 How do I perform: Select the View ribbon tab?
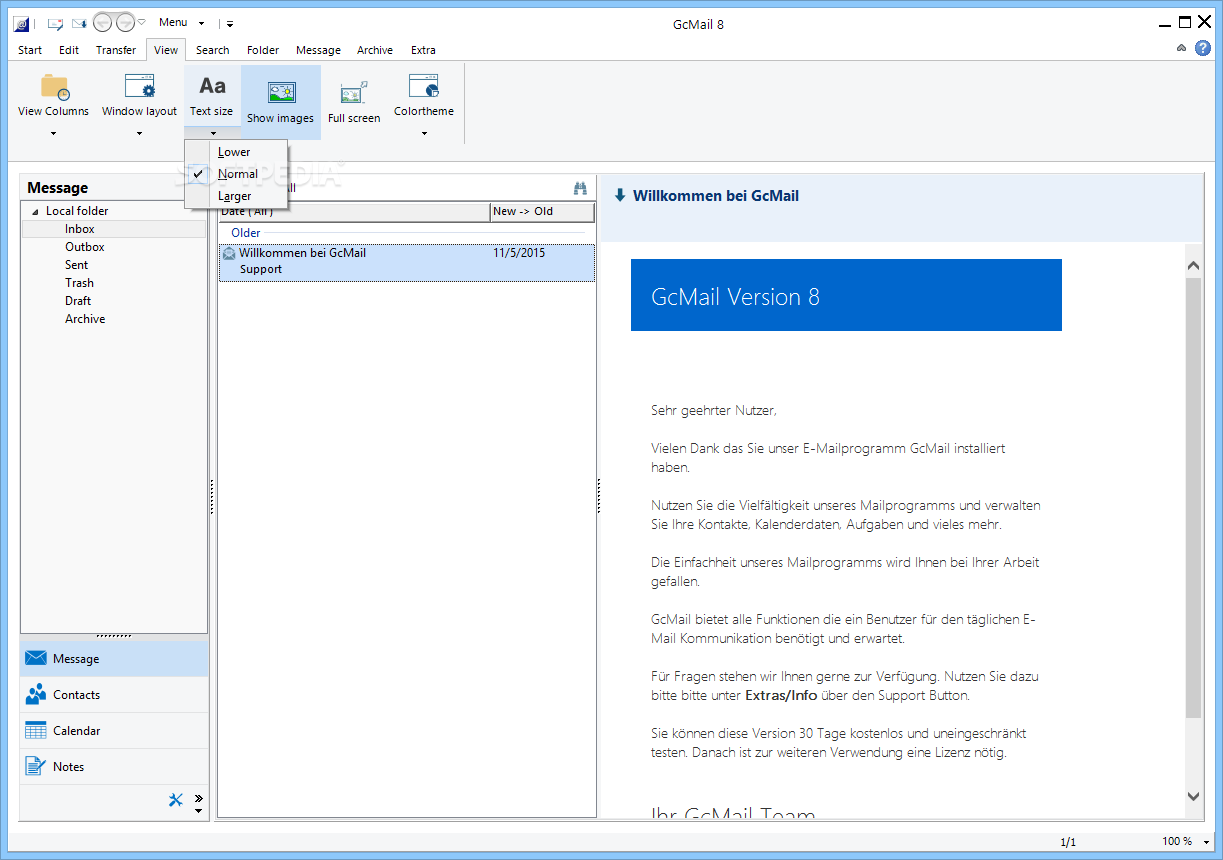pyautogui.click(x=166, y=50)
